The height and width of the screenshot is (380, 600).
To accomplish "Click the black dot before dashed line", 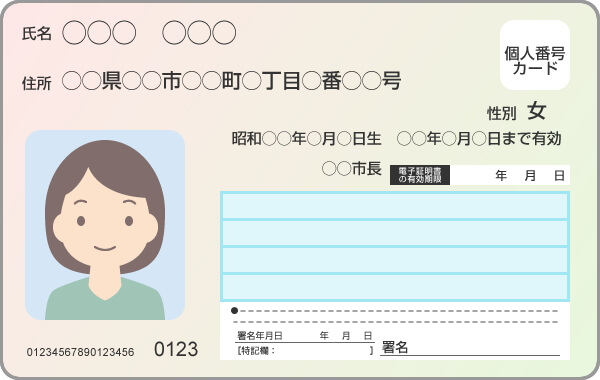I will pos(235,311).
